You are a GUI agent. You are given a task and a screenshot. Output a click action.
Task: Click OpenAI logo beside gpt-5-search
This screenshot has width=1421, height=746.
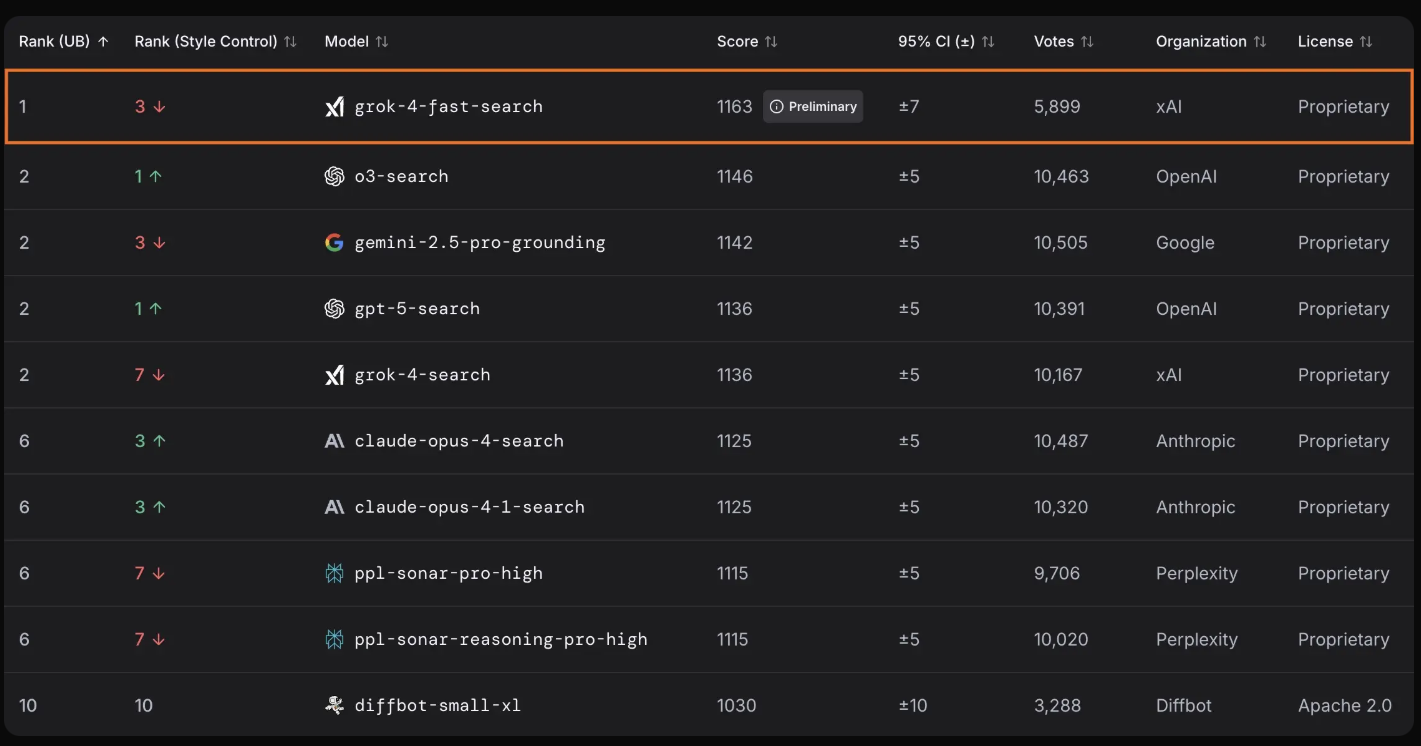(x=335, y=309)
